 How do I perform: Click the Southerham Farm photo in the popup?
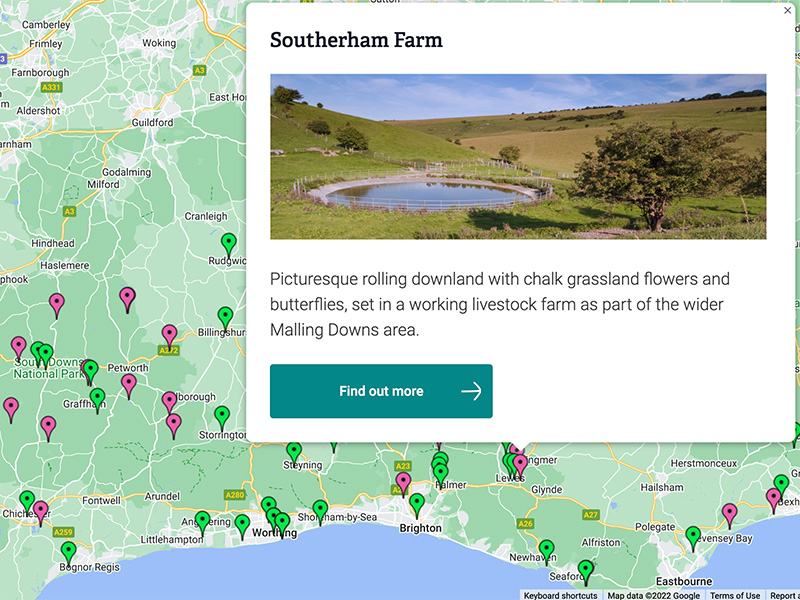525,155
